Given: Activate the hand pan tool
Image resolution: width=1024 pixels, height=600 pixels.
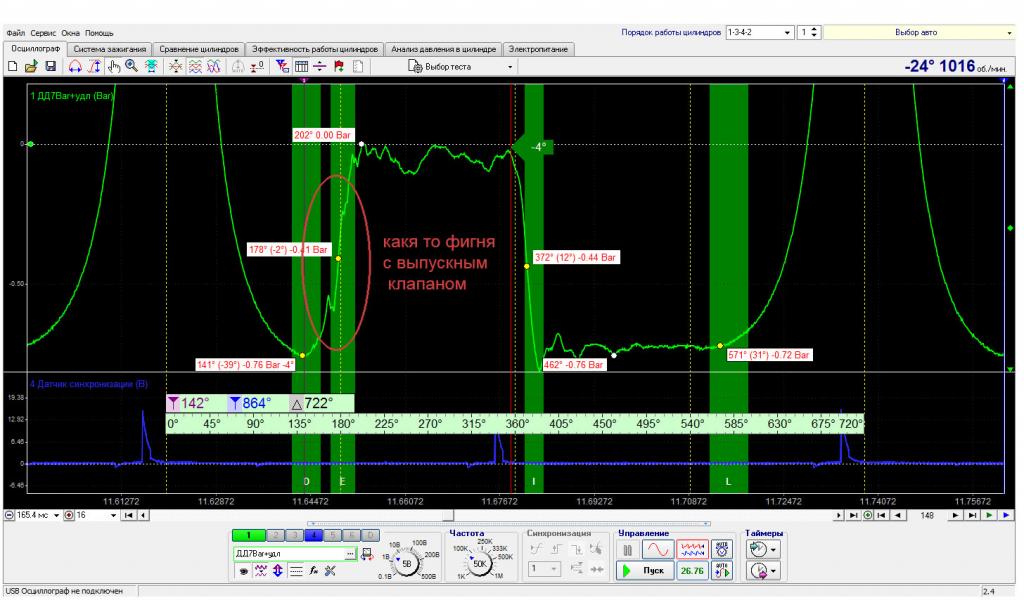Looking at the screenshot, I should pos(114,67).
